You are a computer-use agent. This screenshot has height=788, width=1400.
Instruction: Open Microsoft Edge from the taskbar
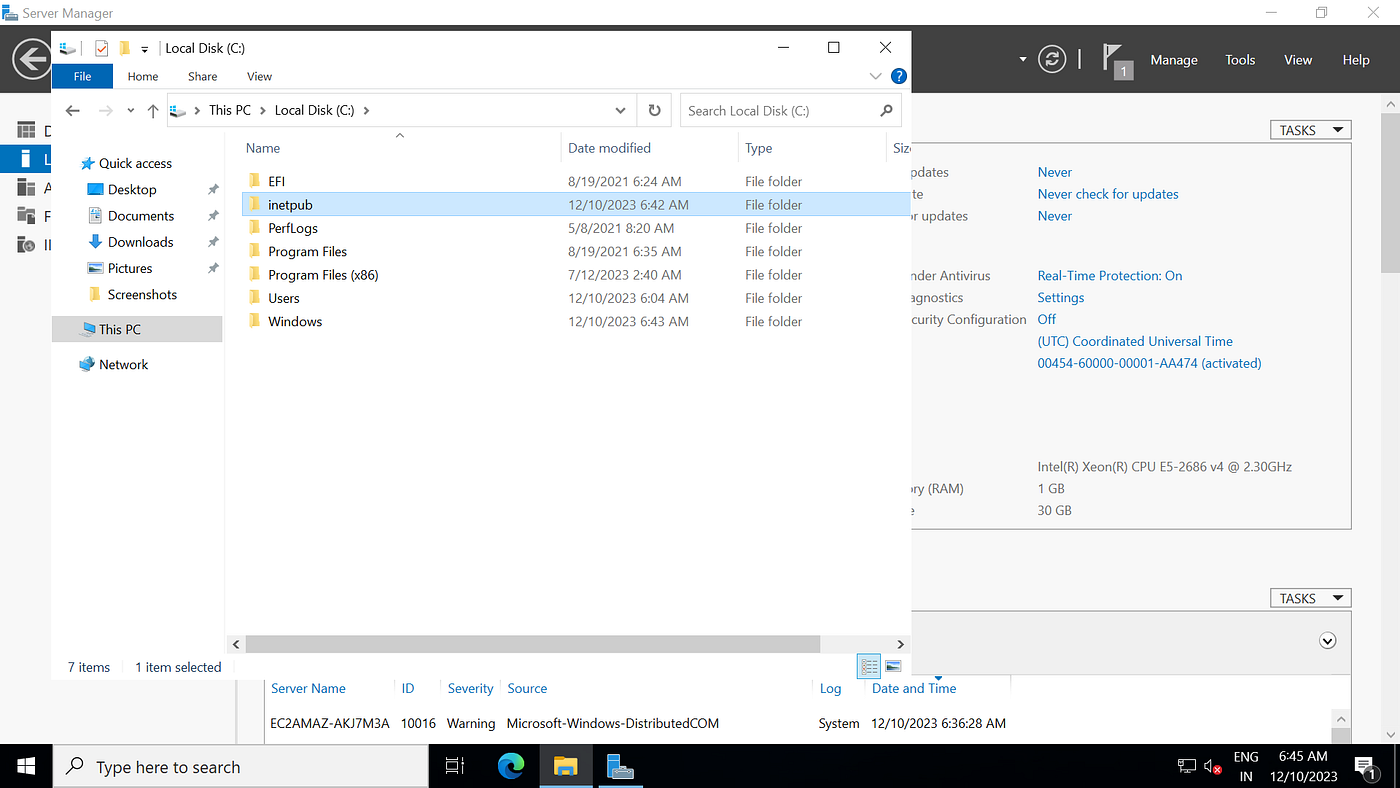point(511,767)
